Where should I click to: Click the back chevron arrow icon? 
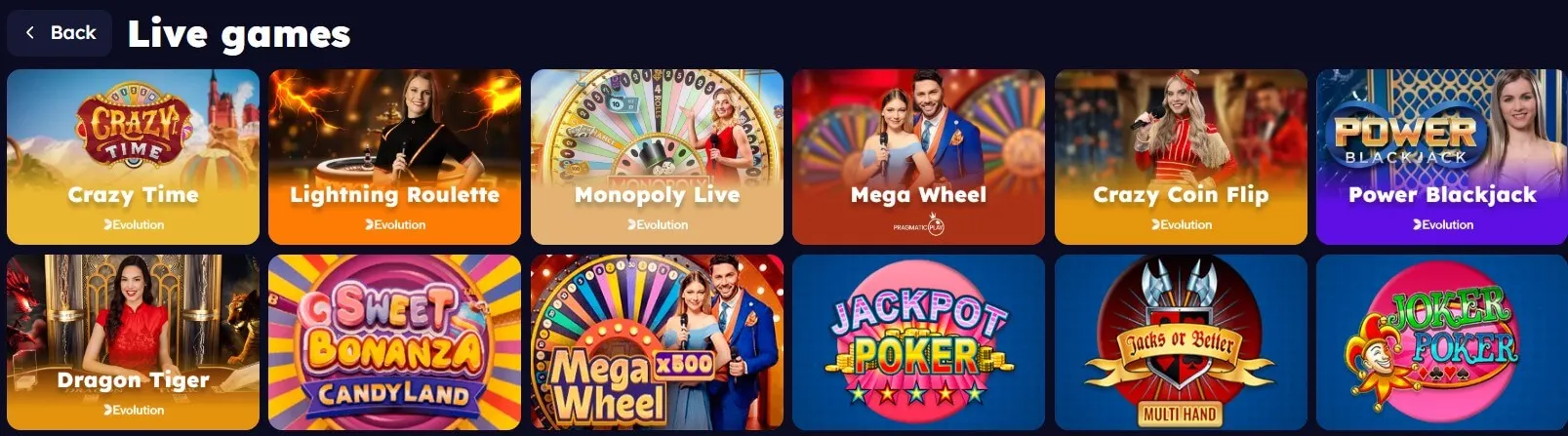coord(30,33)
